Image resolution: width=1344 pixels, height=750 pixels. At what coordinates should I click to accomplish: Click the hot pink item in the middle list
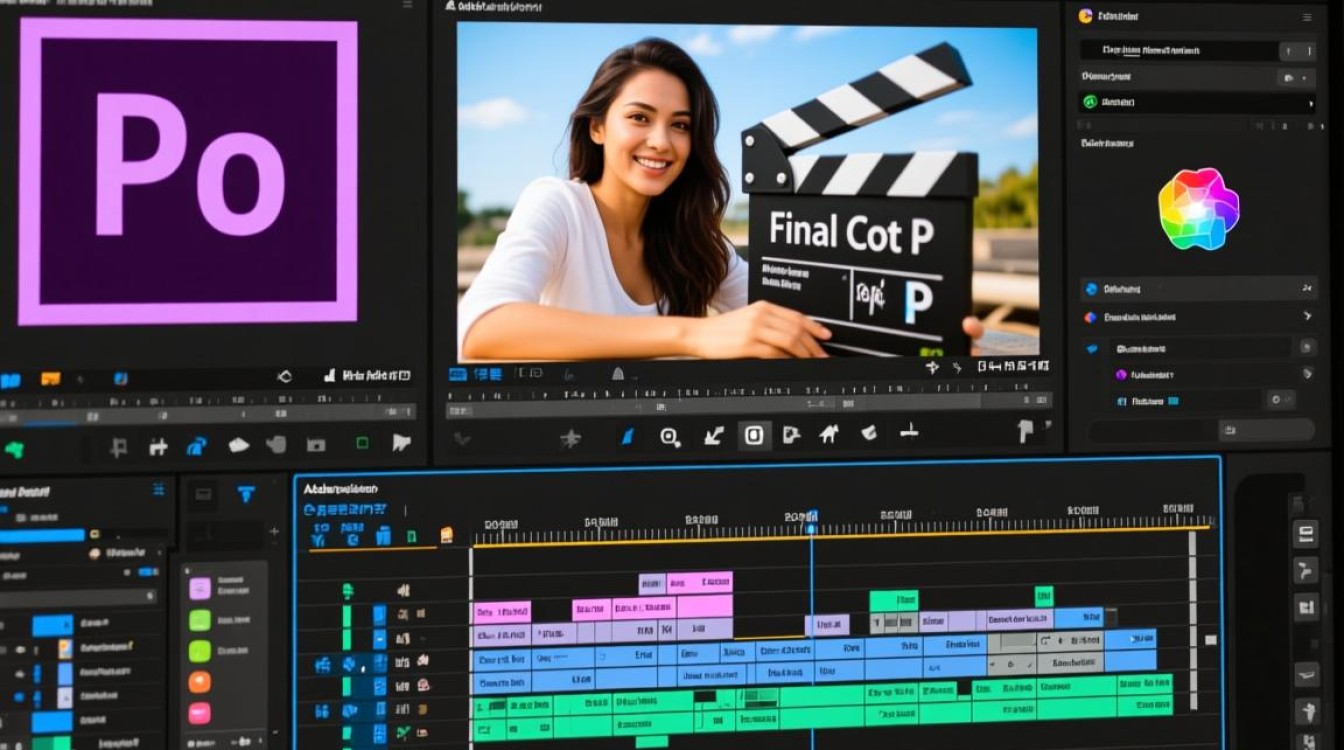(x=200, y=713)
